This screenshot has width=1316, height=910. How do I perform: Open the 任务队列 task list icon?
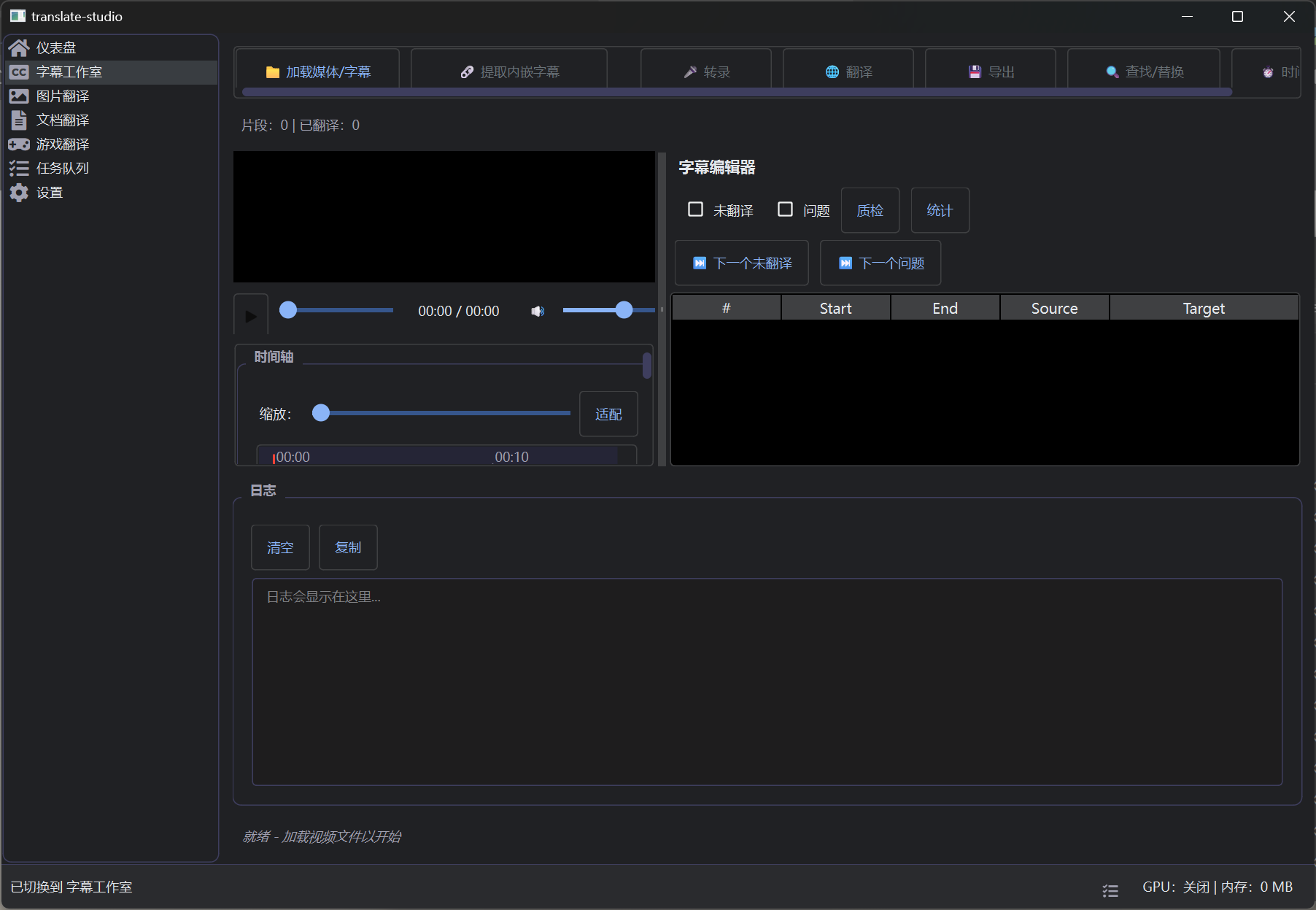pos(19,169)
